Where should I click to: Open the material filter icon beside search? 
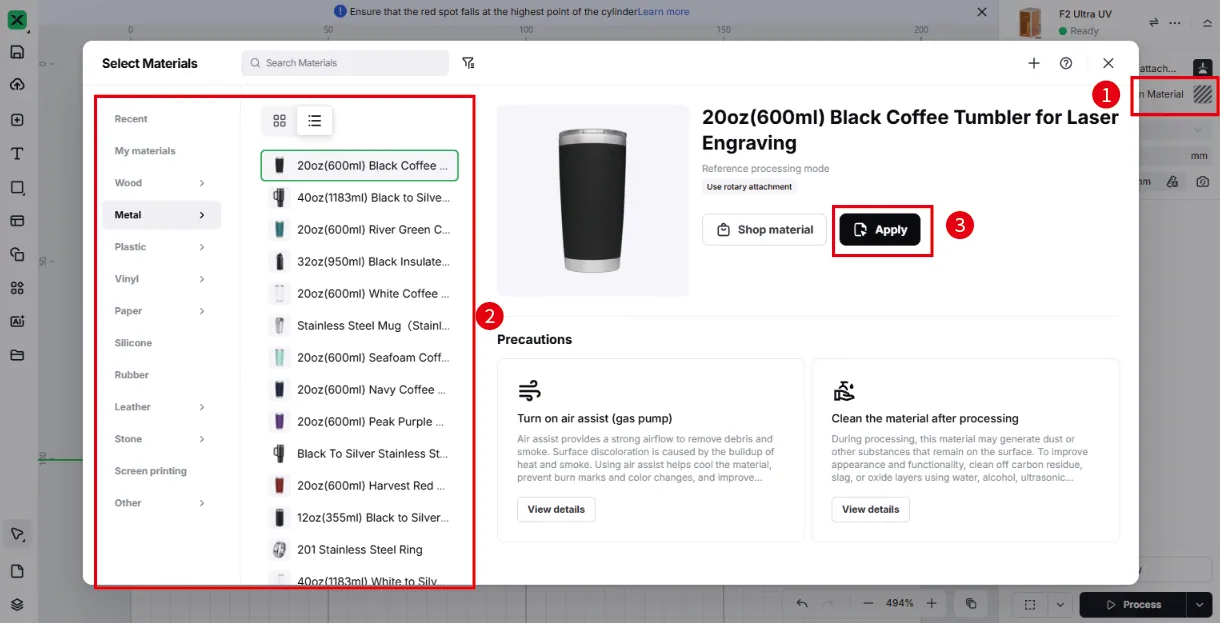pos(468,63)
